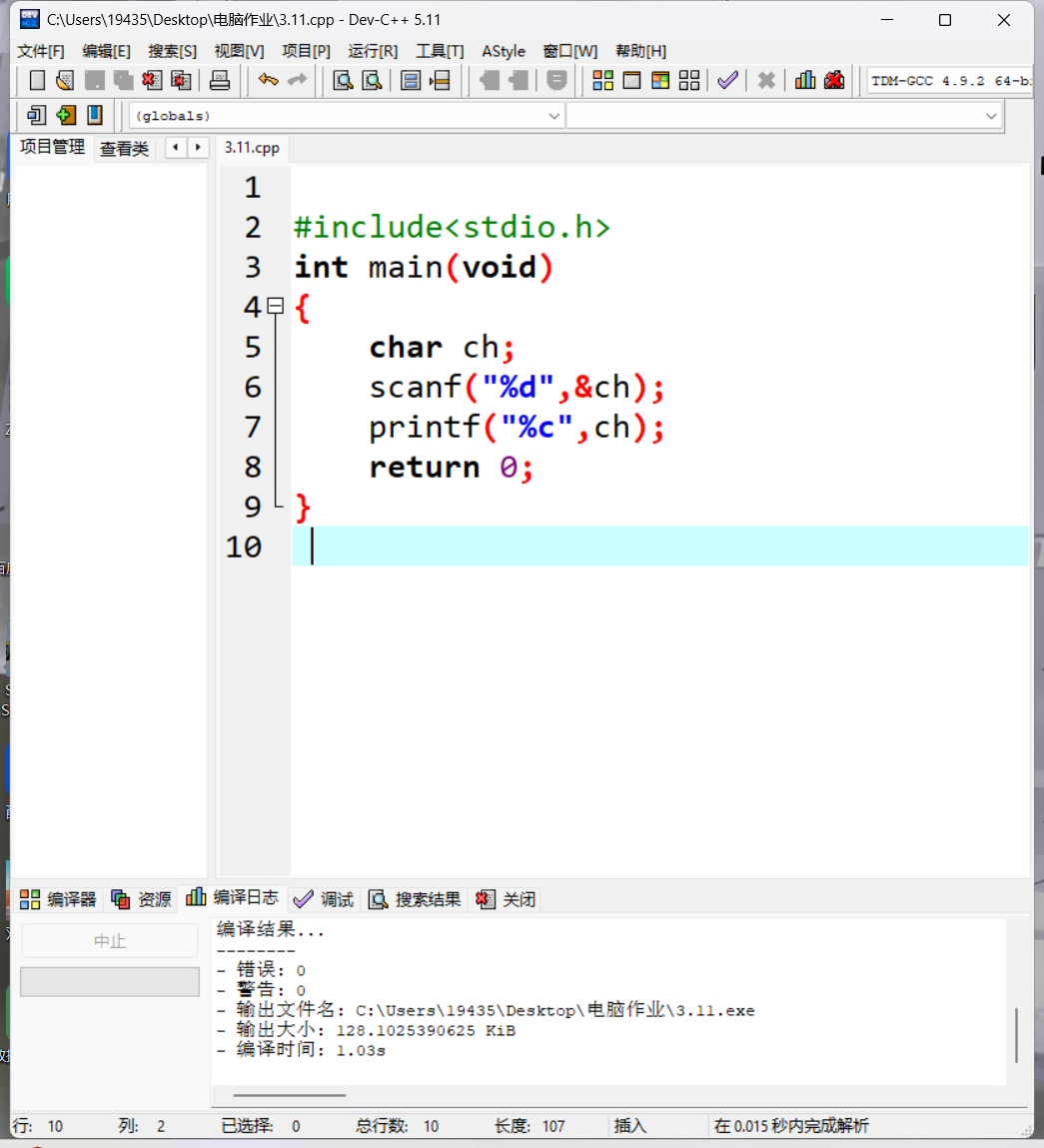Print the file with the printer icon
This screenshot has height=1148, width=1044.
click(x=220, y=81)
